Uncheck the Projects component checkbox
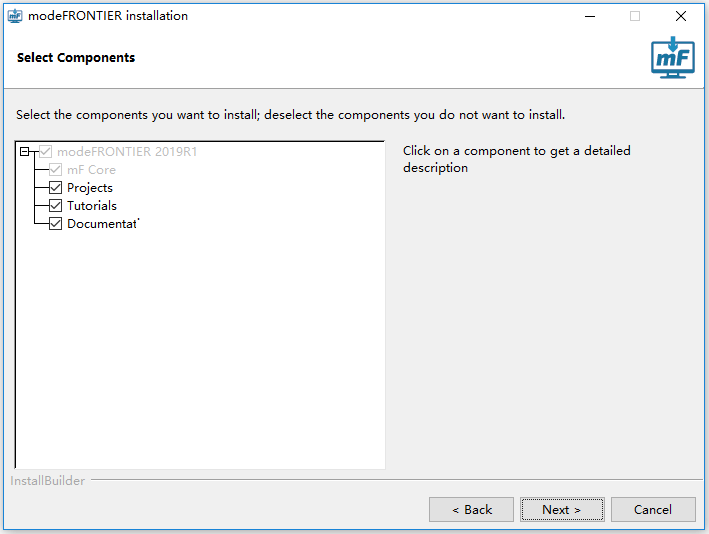The width and height of the screenshot is (709, 534). 55,187
